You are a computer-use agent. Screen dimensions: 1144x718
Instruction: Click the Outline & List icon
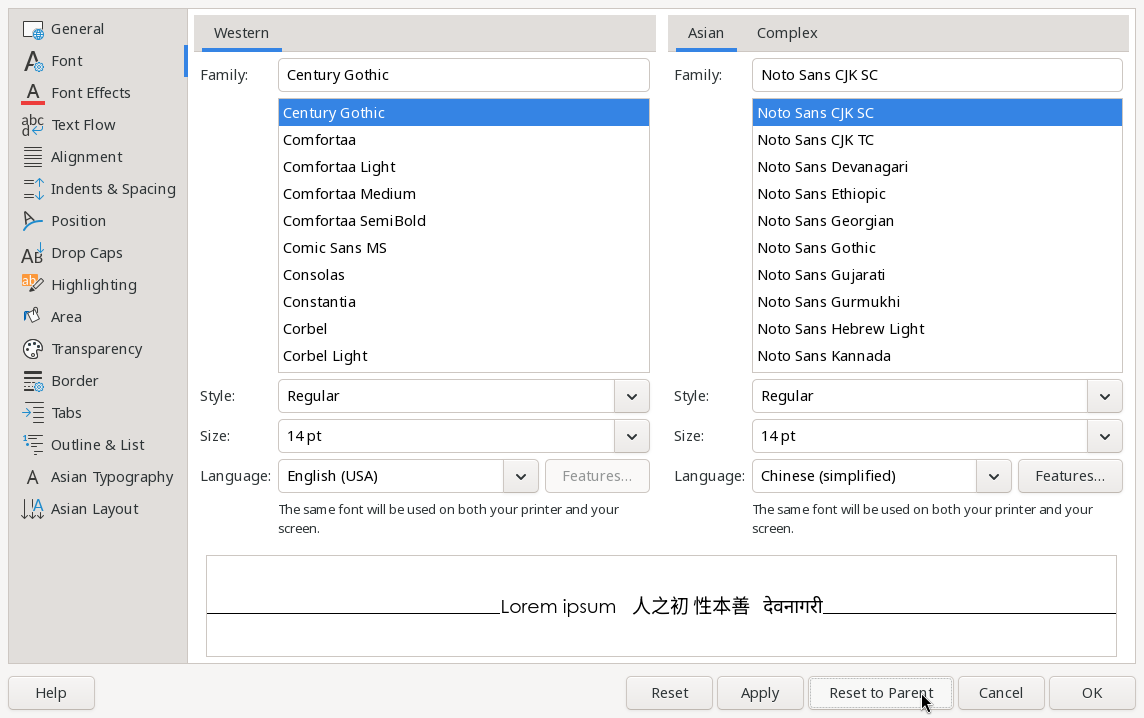pos(33,445)
